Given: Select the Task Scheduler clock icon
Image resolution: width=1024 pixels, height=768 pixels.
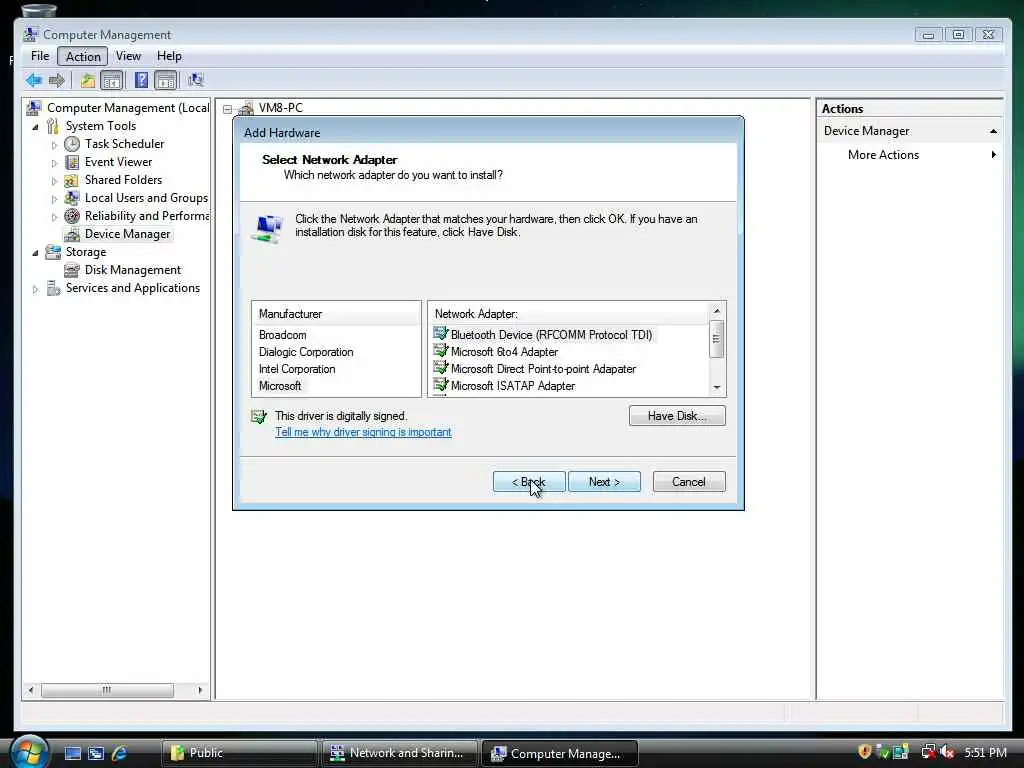Looking at the screenshot, I should (72, 144).
